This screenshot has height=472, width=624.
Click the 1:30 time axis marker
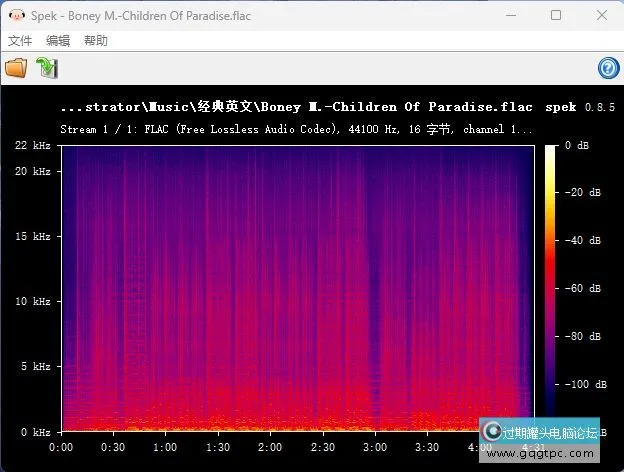219,447
